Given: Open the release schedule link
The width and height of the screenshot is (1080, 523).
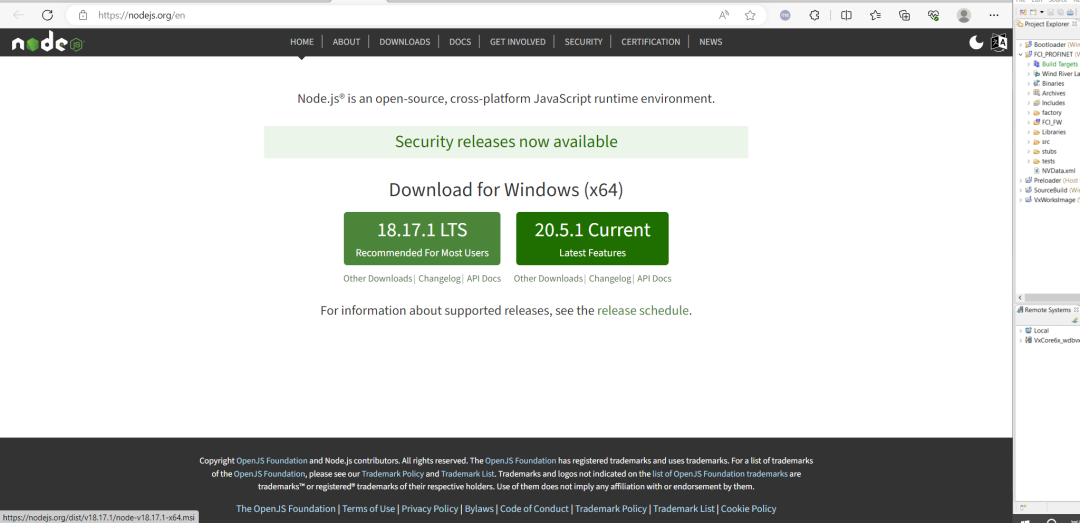Looking at the screenshot, I should [643, 311].
